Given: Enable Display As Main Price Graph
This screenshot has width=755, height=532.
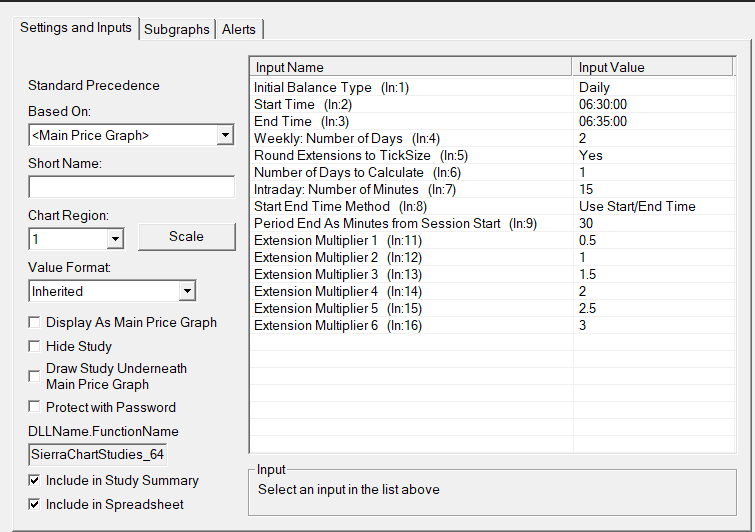Looking at the screenshot, I should point(36,322).
